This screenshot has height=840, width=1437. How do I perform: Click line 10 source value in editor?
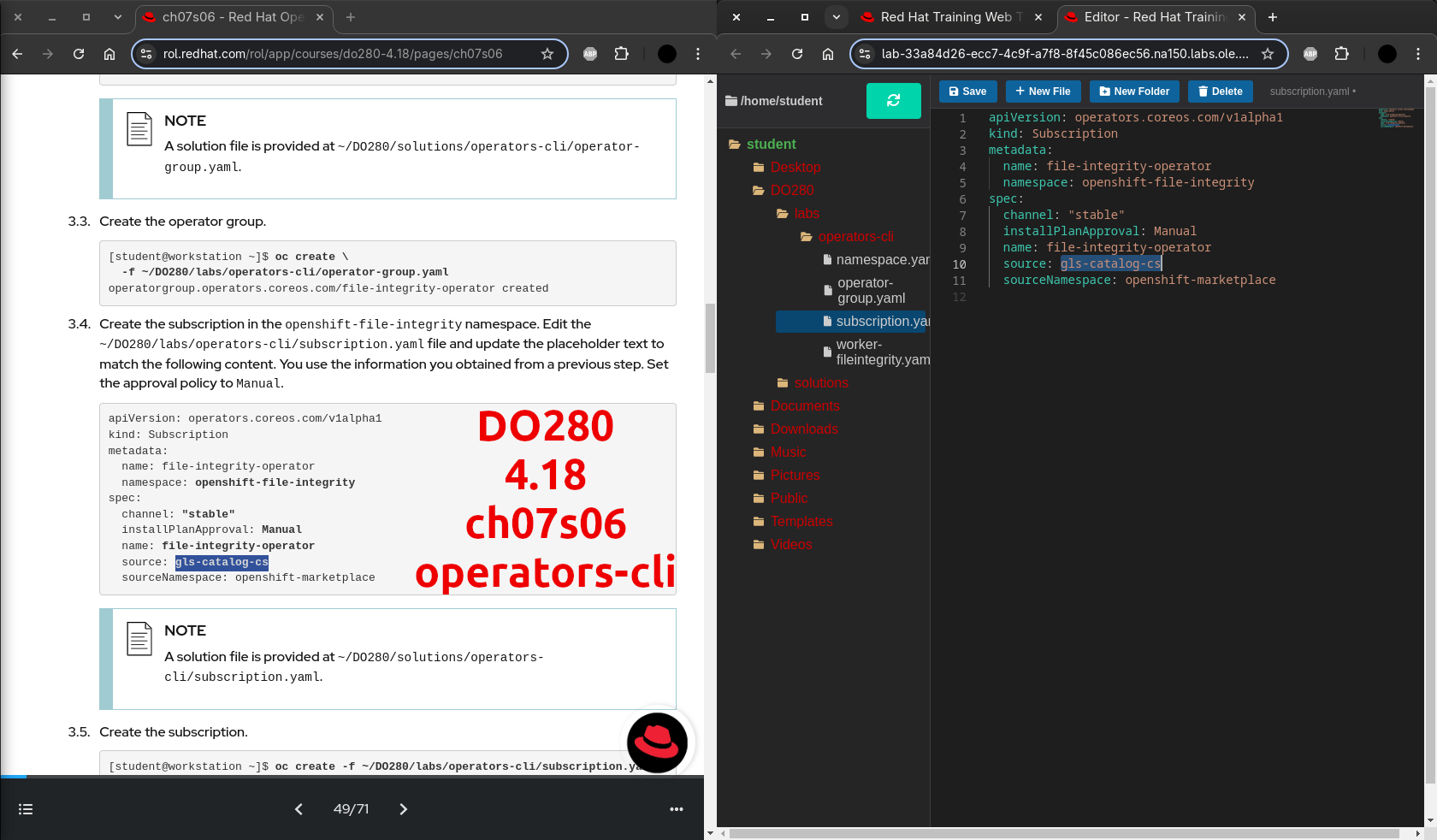[x=1110, y=264]
